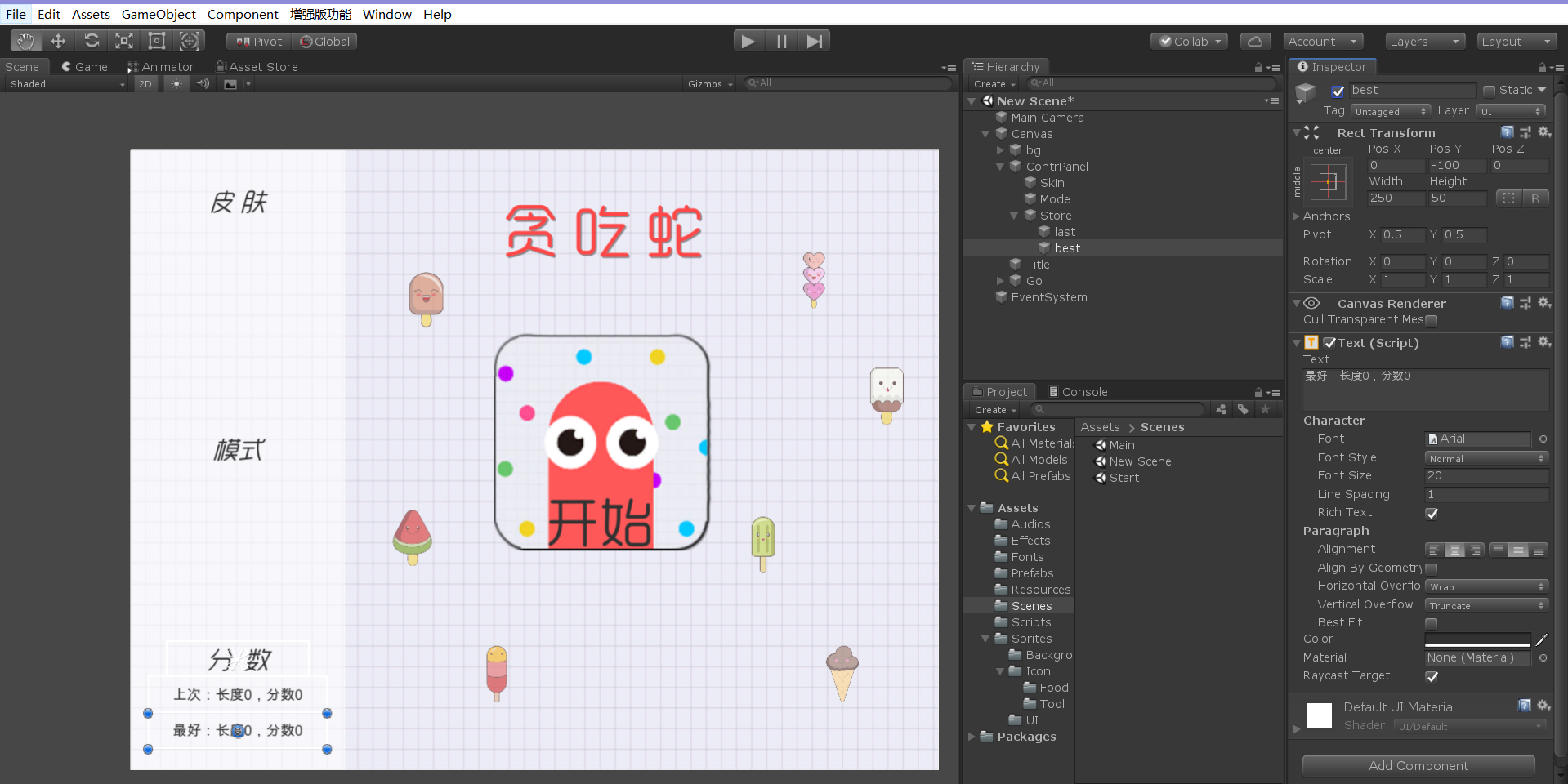
Task: Open the Account button
Action: click(1323, 41)
